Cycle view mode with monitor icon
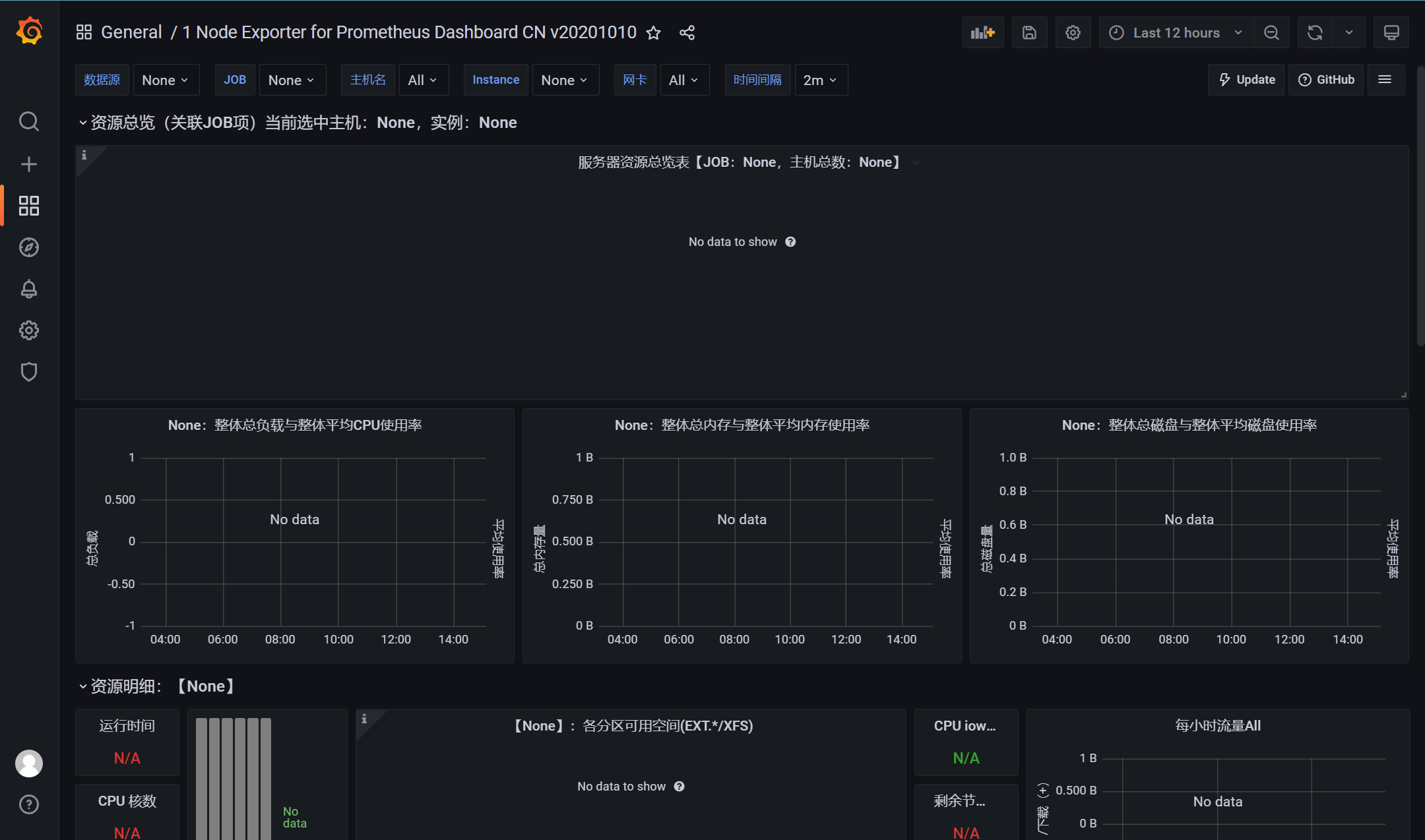 point(1391,32)
